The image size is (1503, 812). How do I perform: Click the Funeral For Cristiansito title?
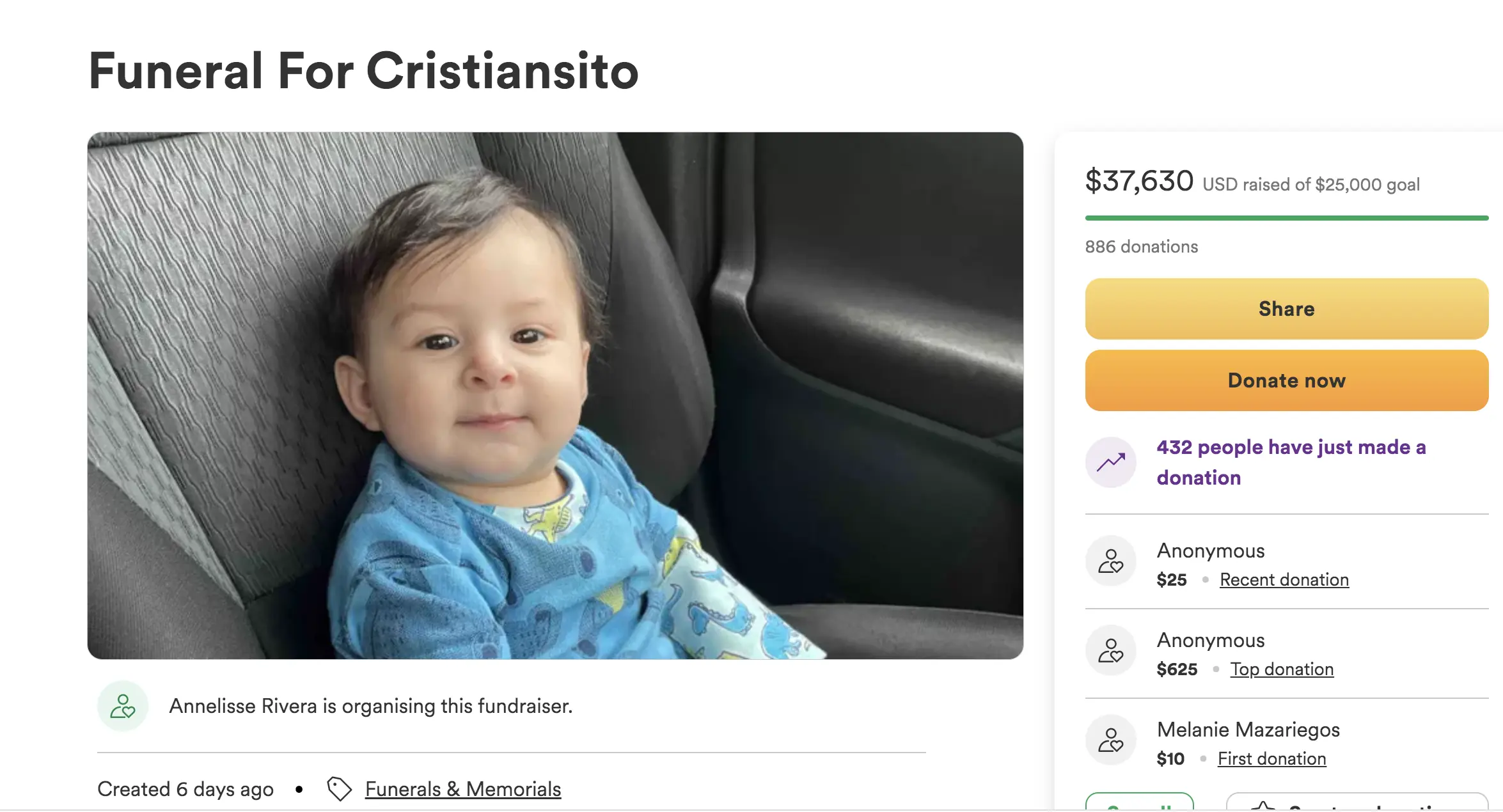click(x=363, y=71)
